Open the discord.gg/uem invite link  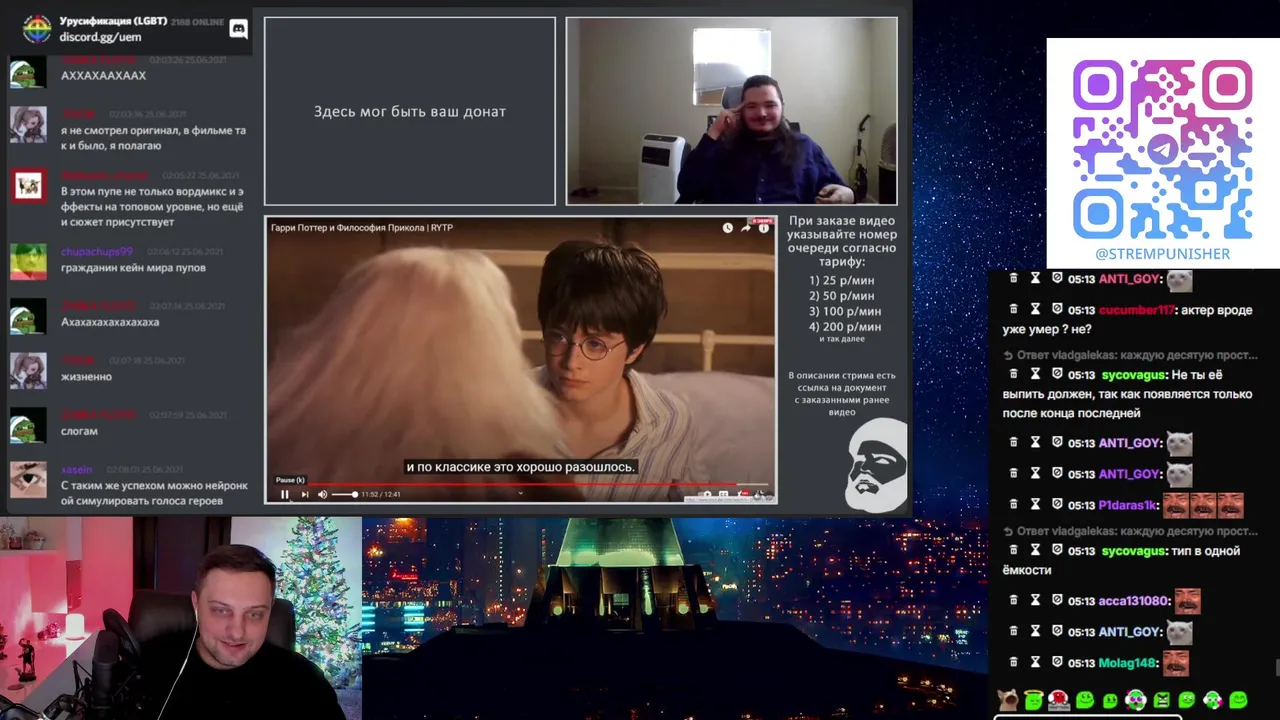[x=100, y=37]
